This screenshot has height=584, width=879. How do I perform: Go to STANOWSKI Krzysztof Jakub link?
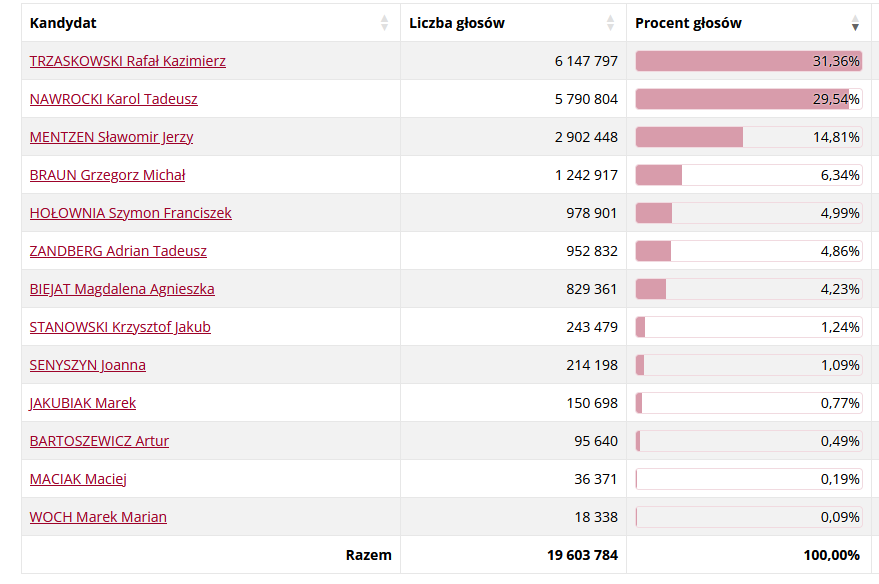120,327
